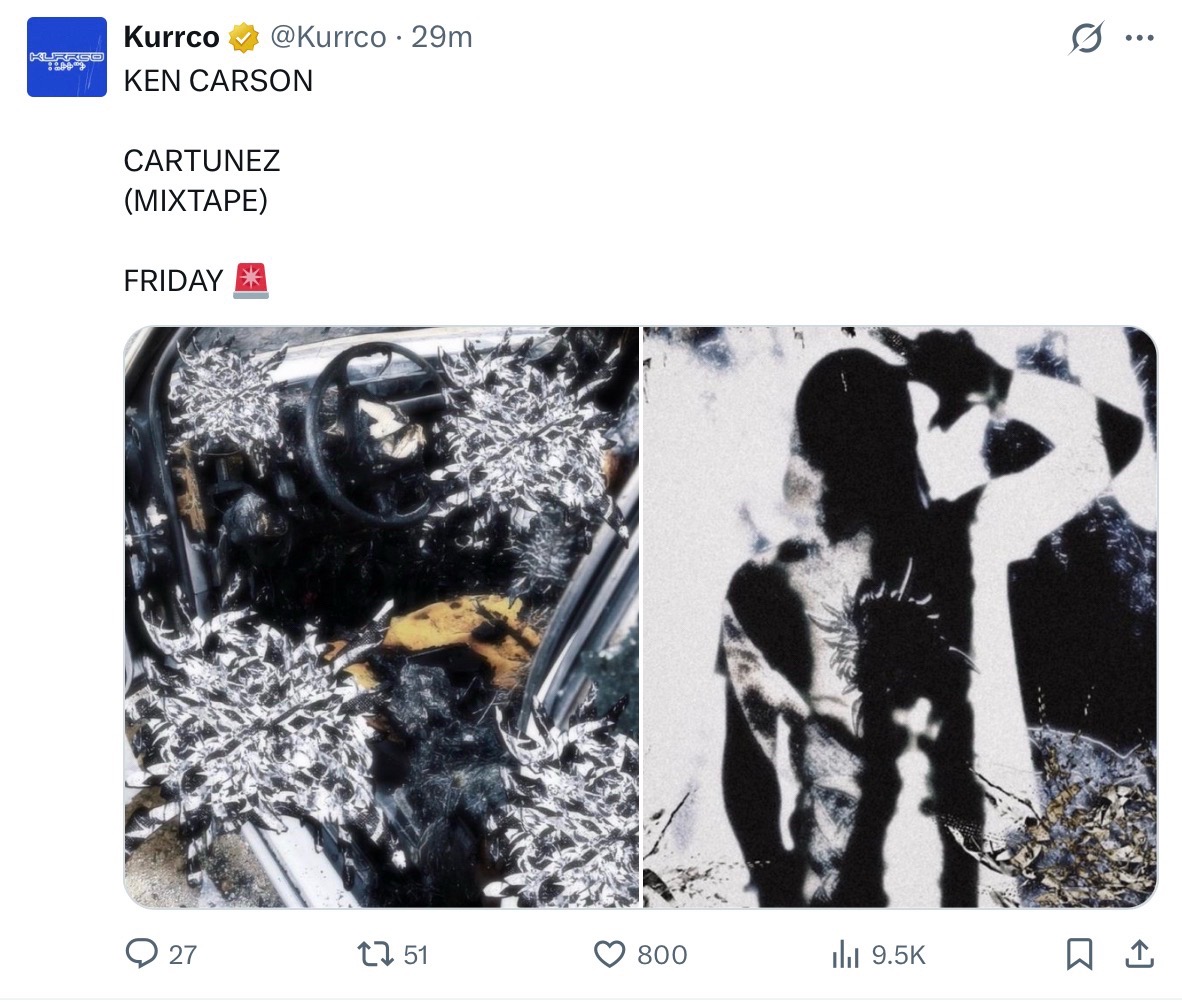The height and width of the screenshot is (1002, 1182).
Task: Open the three-dot more options menu
Action: click(1139, 37)
